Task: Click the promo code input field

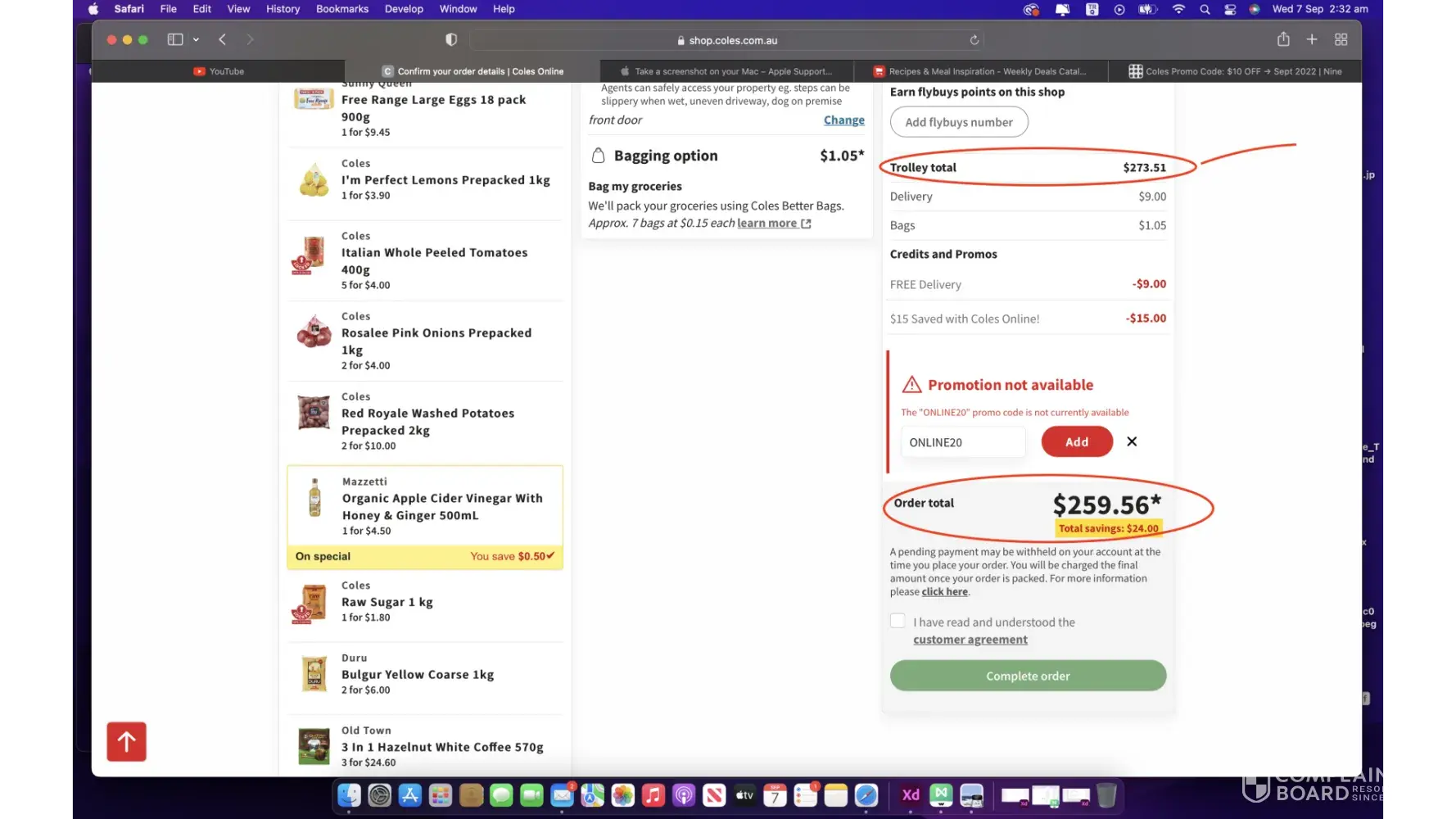Action: [963, 442]
